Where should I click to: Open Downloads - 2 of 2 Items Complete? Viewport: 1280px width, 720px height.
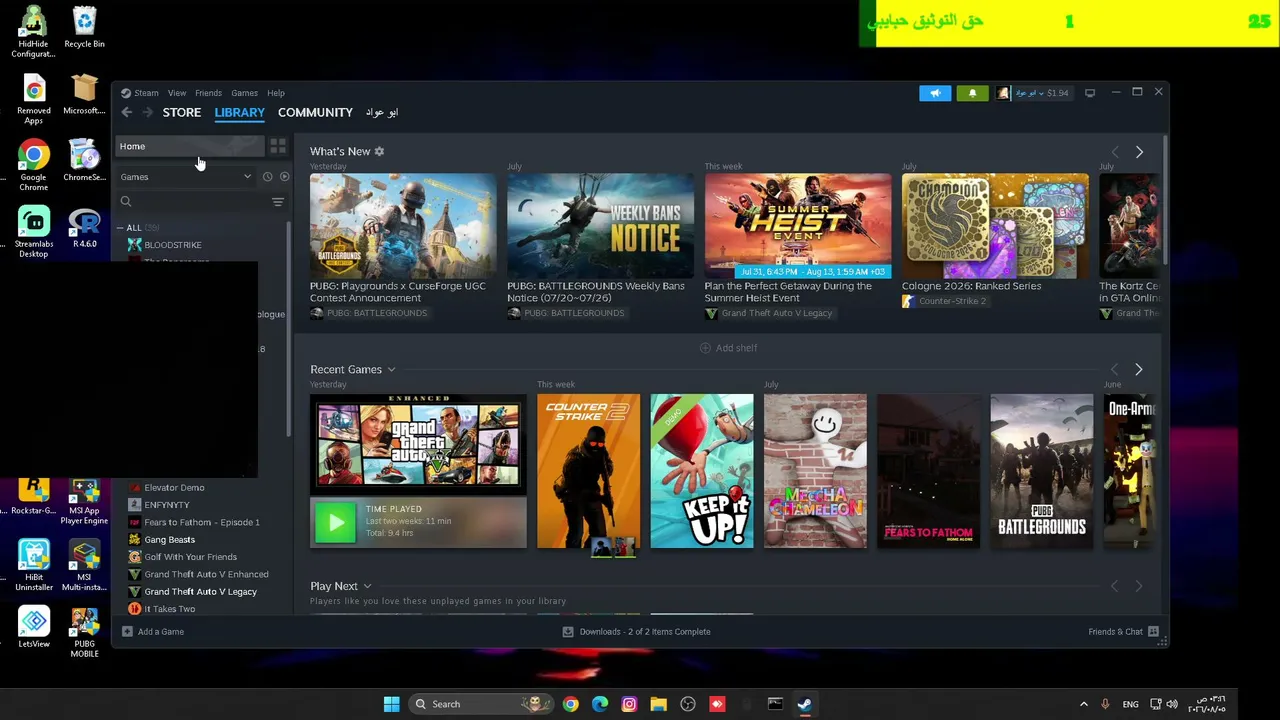pos(645,632)
